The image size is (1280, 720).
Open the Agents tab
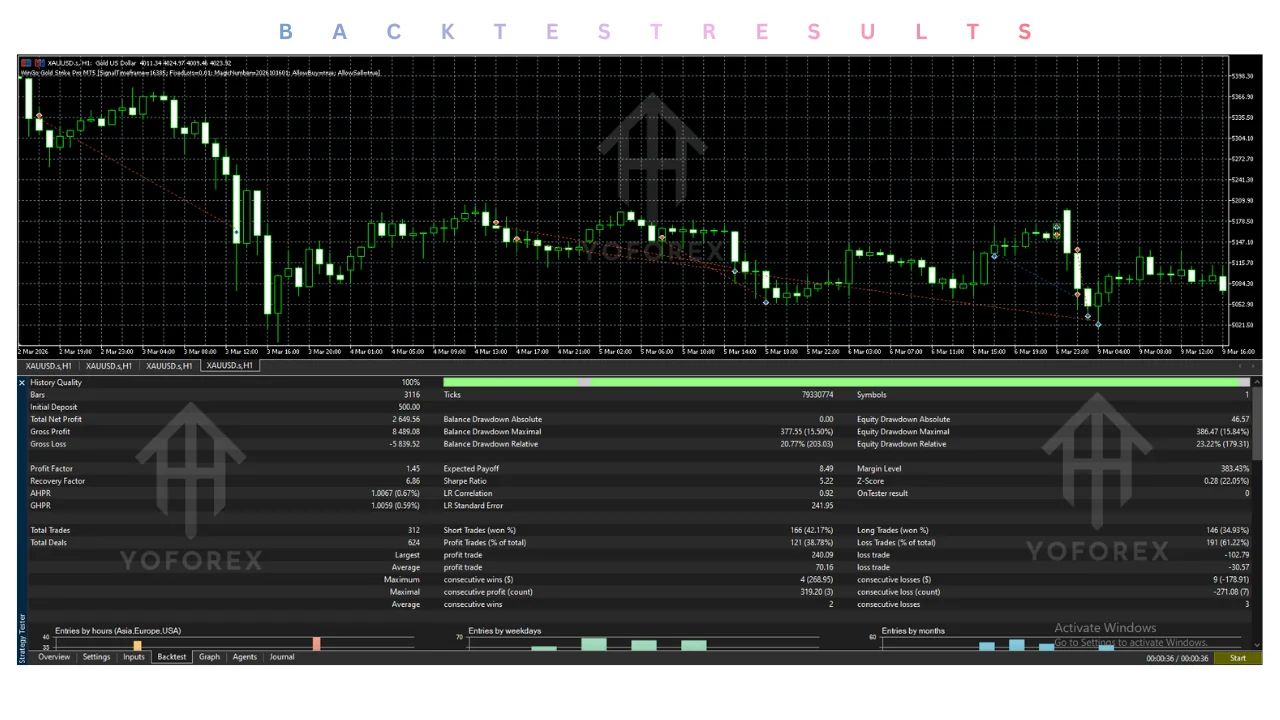click(x=245, y=657)
